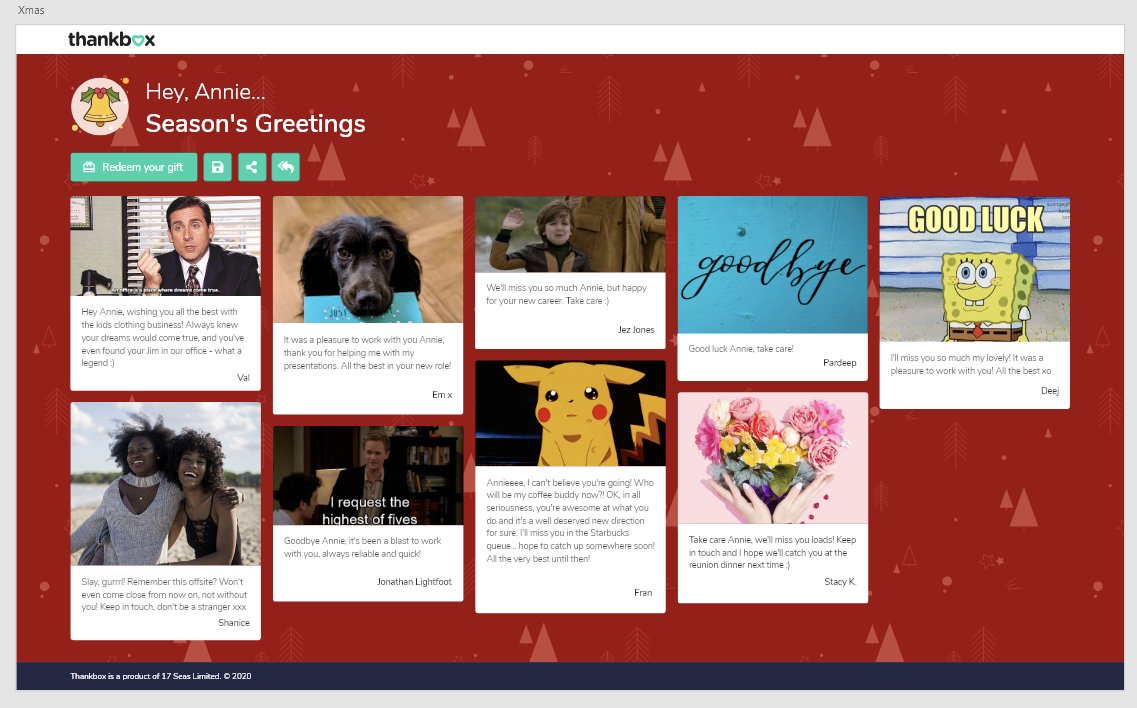Select the signature 'Em x'
The height and width of the screenshot is (708, 1137).
point(442,395)
